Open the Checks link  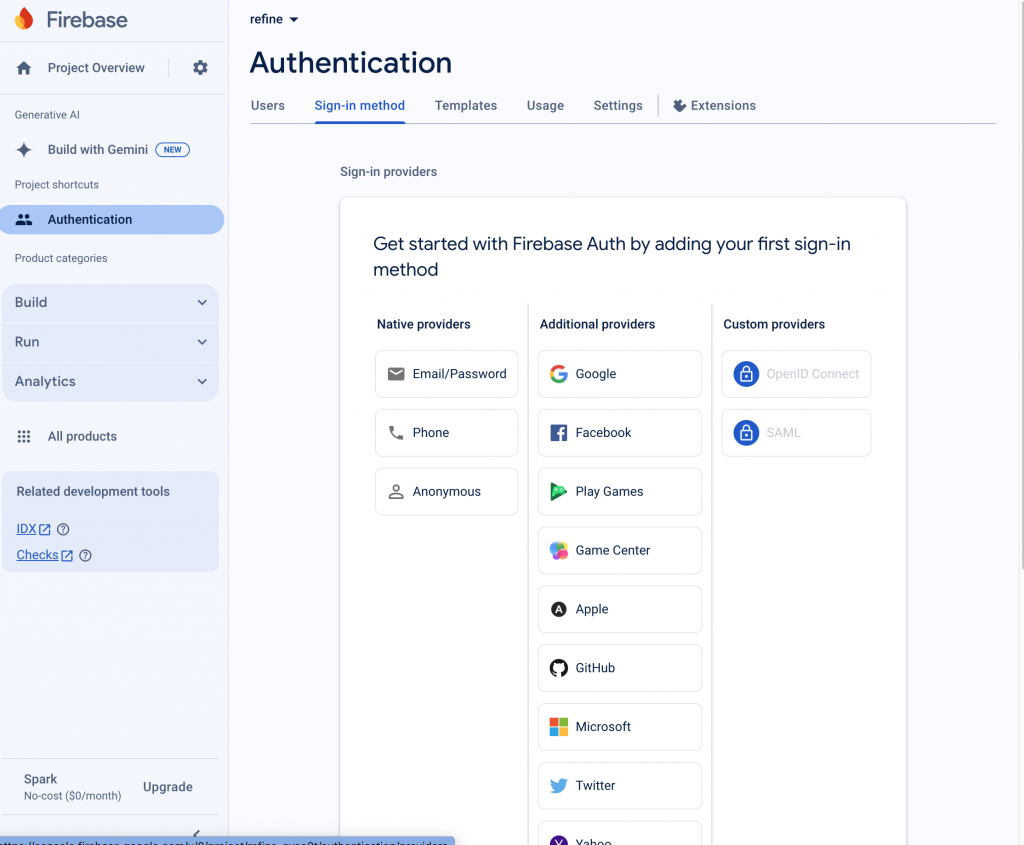pyautogui.click(x=37, y=555)
